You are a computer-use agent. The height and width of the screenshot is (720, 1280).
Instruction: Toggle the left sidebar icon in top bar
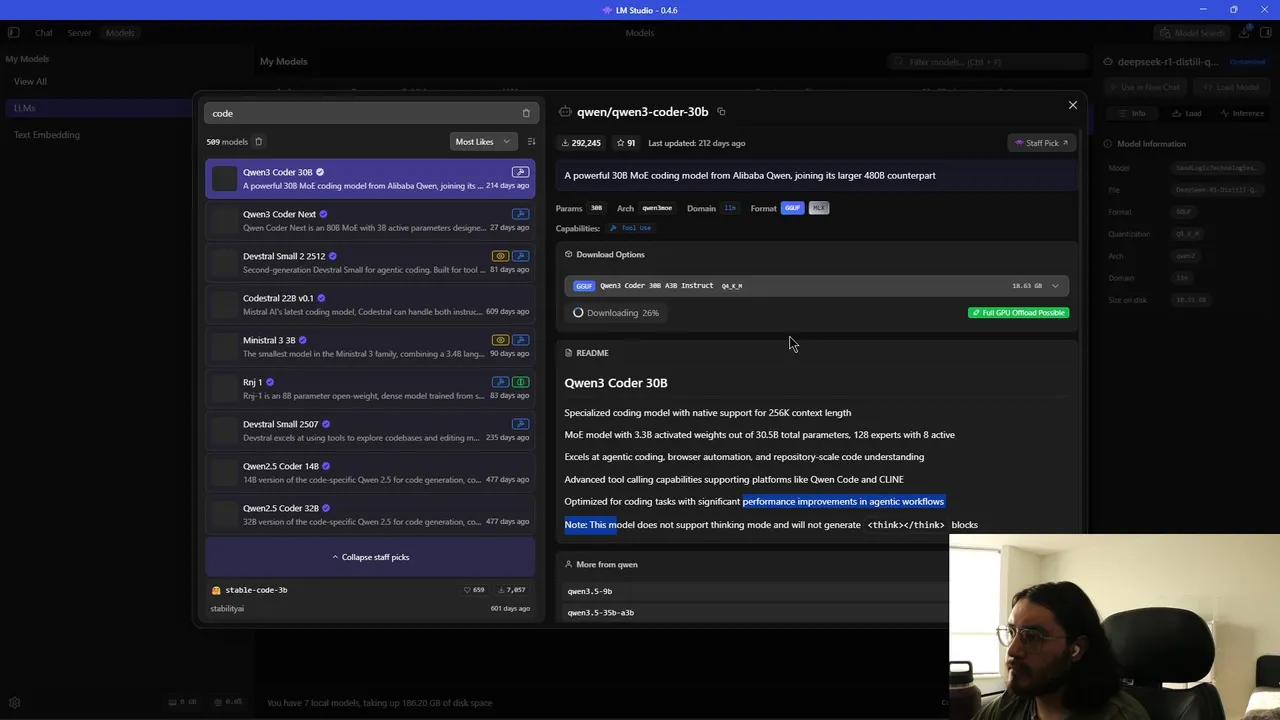click(x=14, y=33)
